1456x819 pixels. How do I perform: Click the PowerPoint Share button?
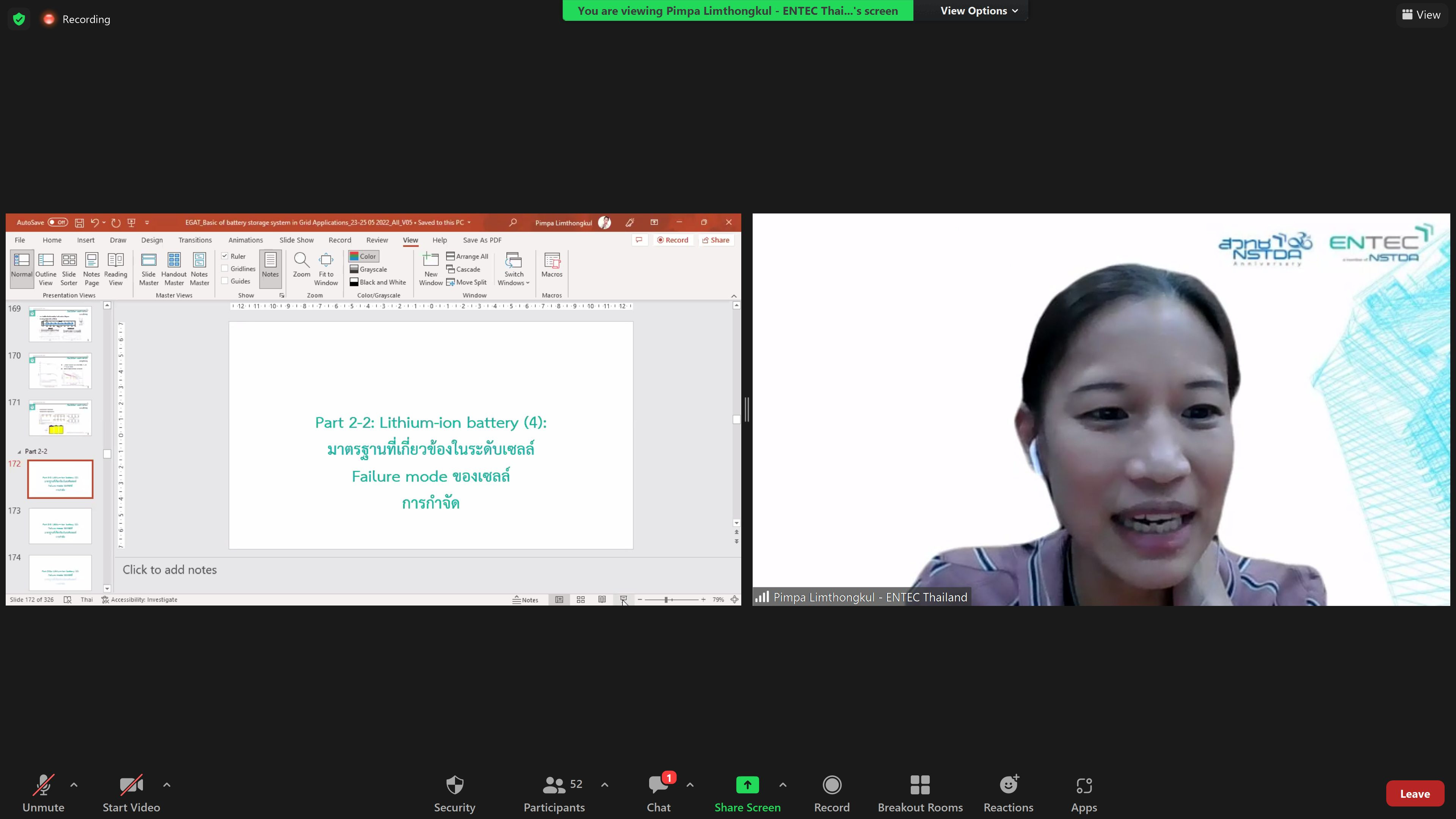[x=716, y=240]
